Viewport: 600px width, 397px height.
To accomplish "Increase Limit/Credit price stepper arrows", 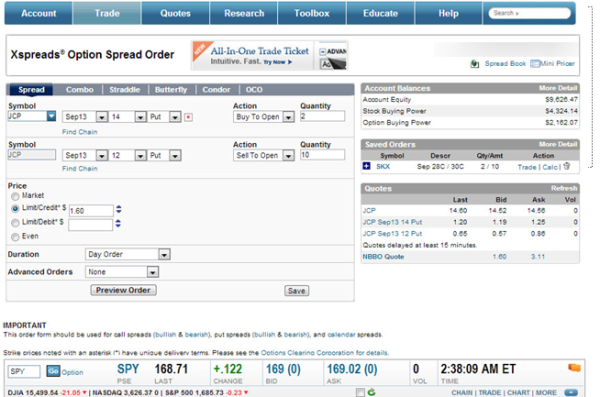I will [x=119, y=209].
